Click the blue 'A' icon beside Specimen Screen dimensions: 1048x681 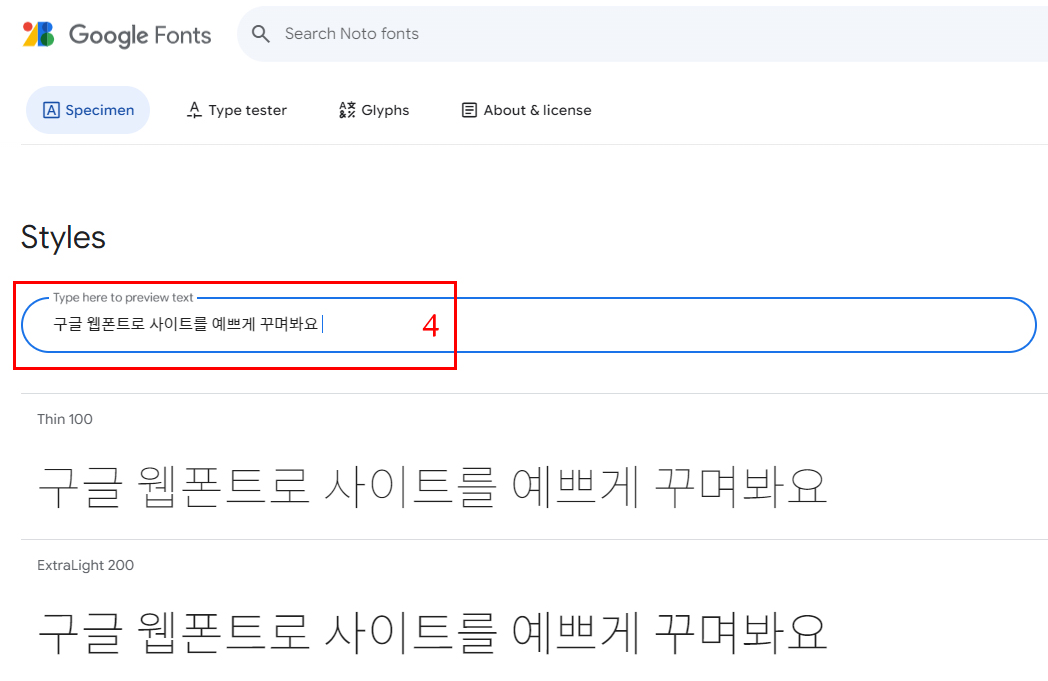(51, 110)
